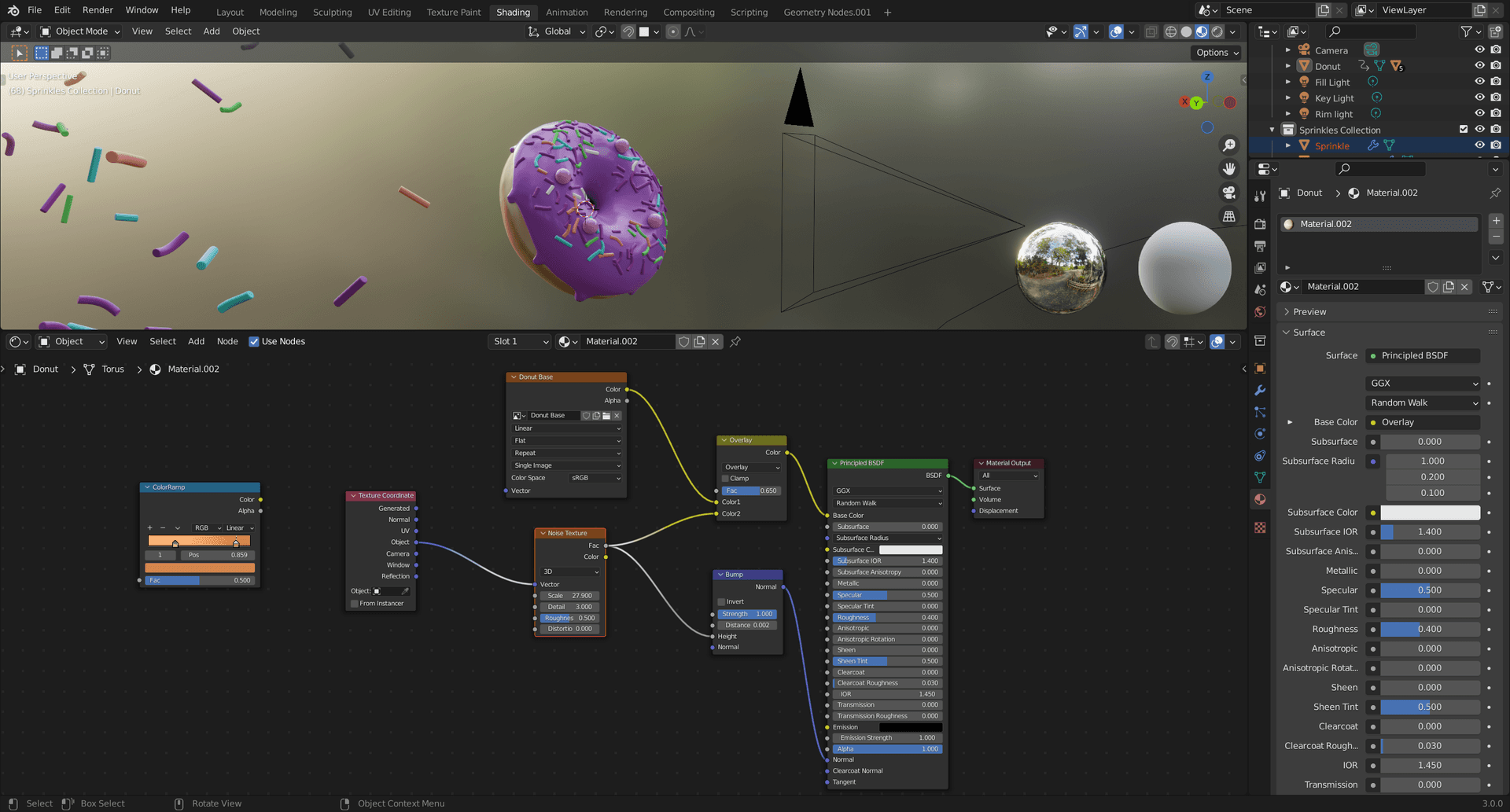Click the viewport Options button

(1217, 53)
